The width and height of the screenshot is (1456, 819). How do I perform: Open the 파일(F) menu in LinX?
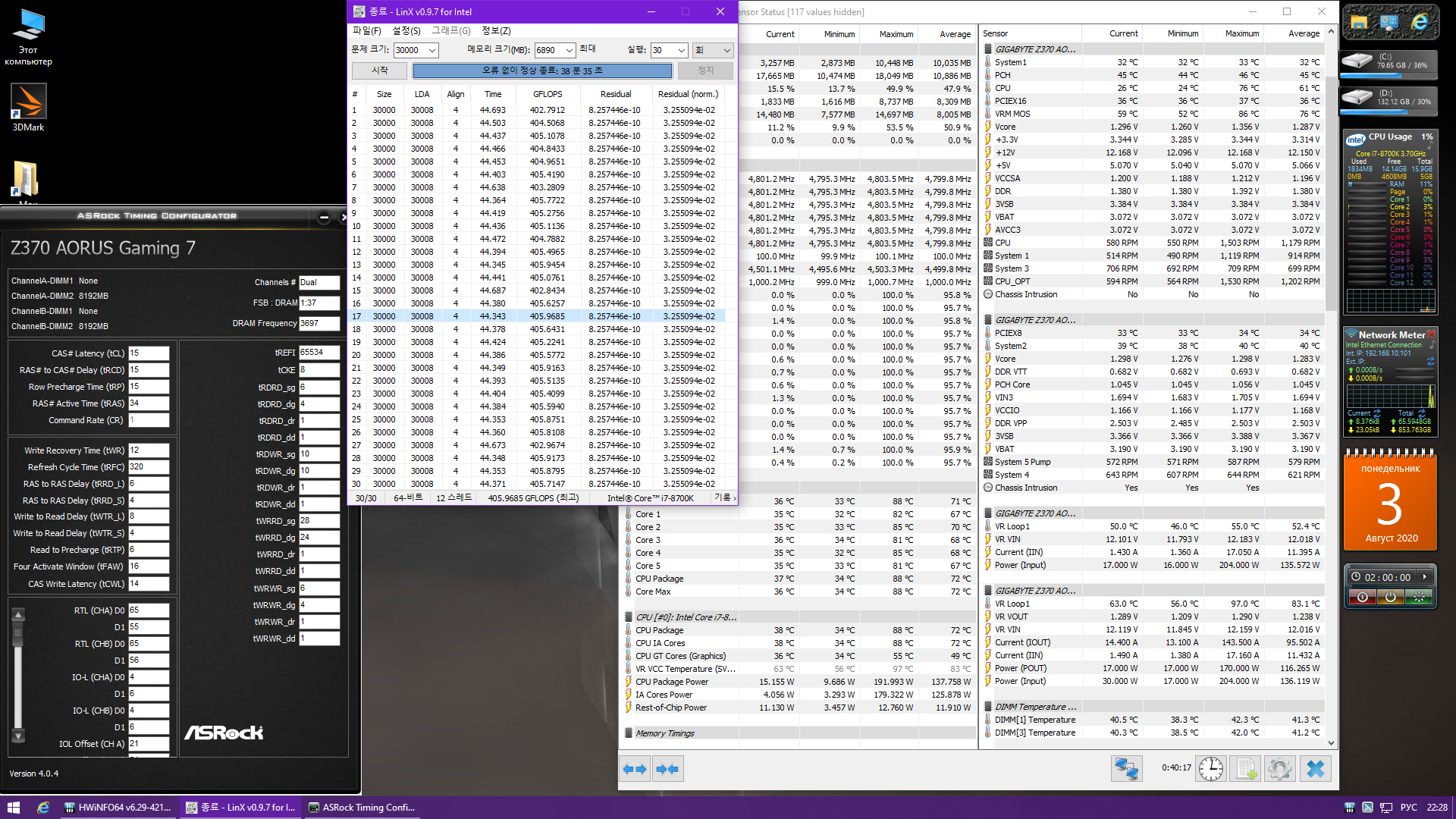pyautogui.click(x=367, y=31)
